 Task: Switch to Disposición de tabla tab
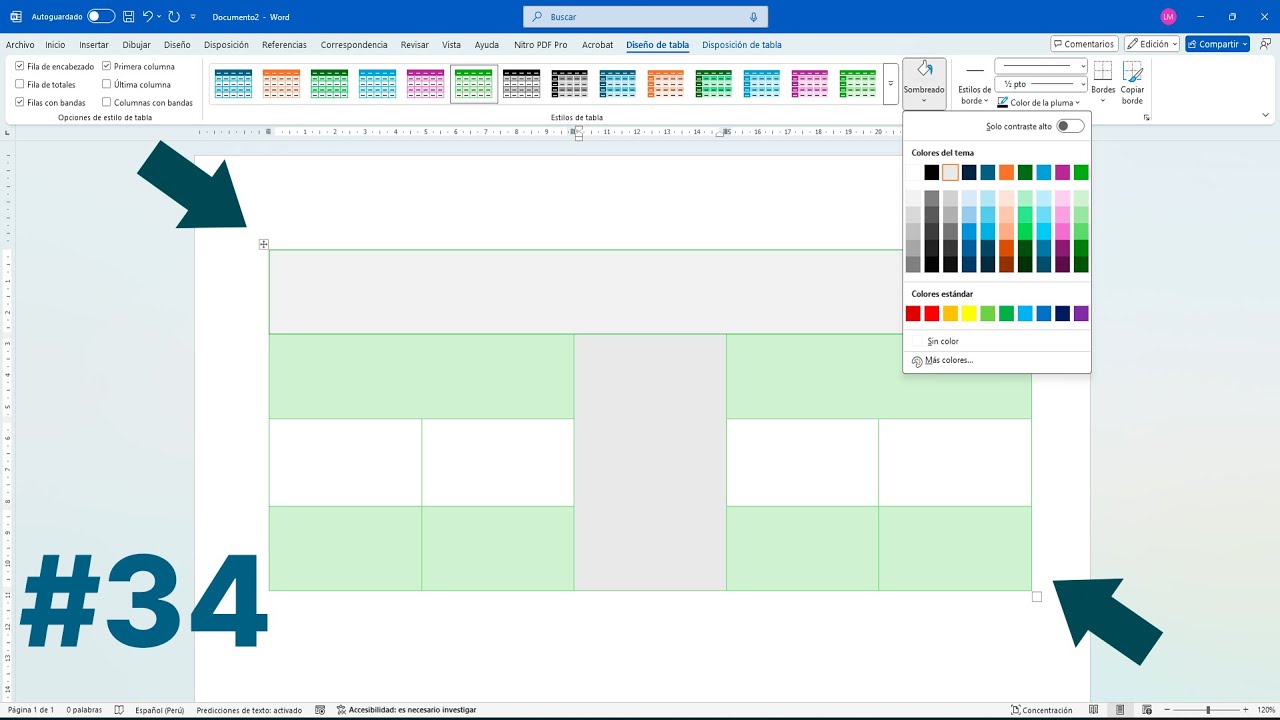pos(742,45)
